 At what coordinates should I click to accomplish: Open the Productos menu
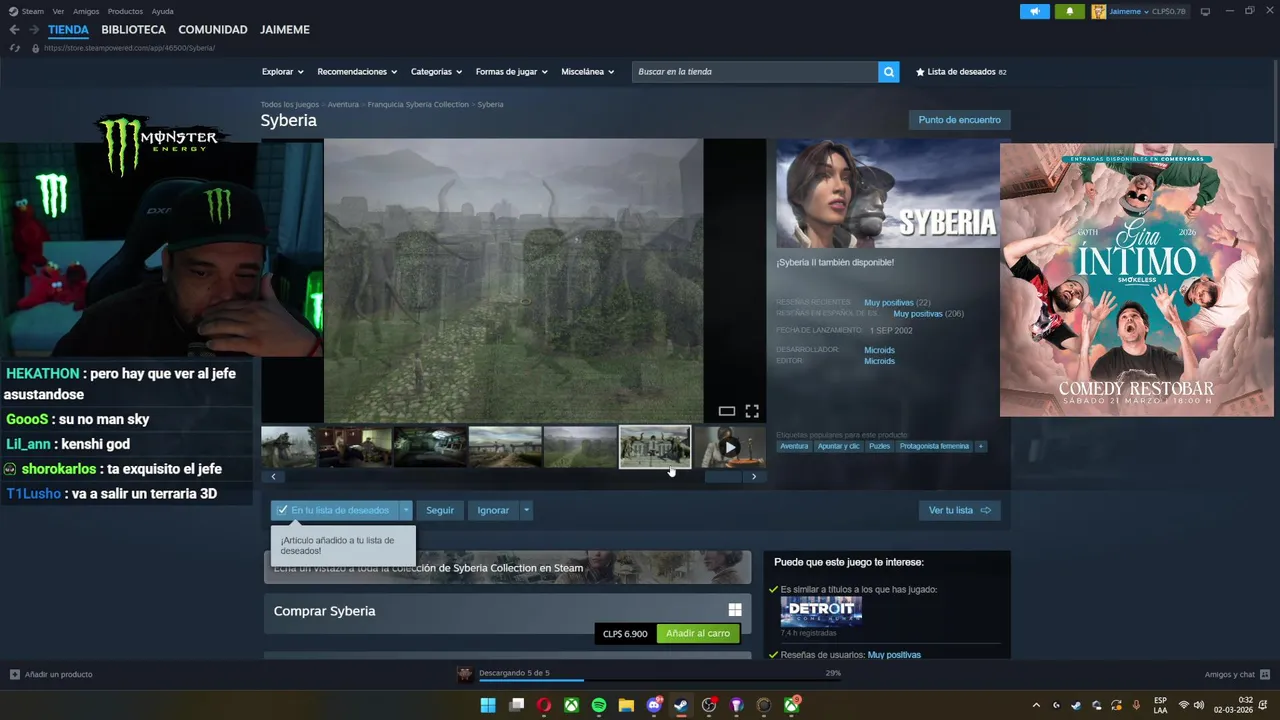point(125,11)
